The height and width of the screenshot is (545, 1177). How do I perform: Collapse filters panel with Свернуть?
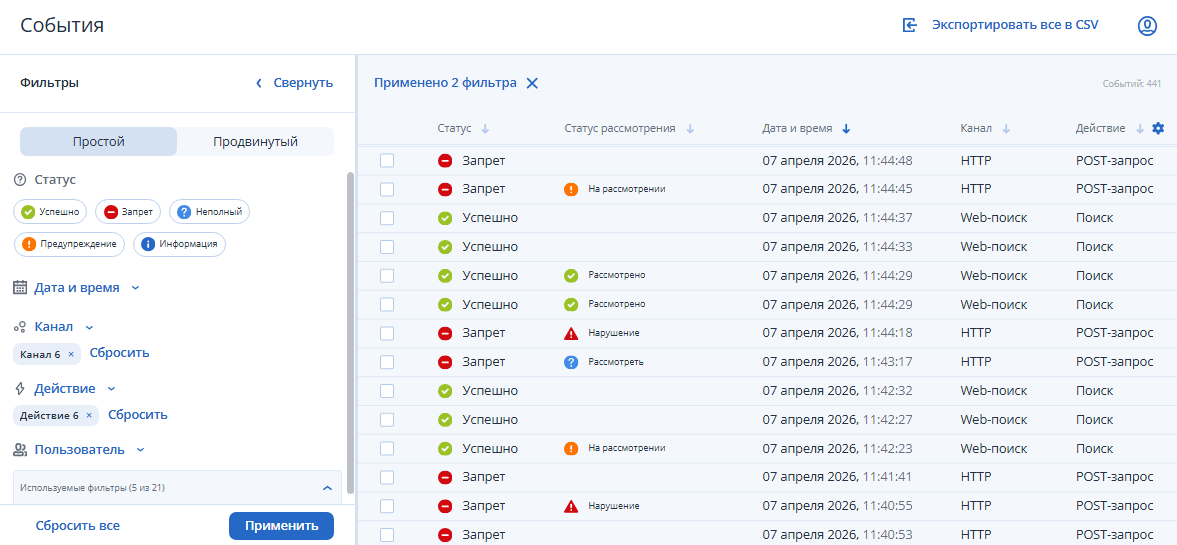click(293, 83)
